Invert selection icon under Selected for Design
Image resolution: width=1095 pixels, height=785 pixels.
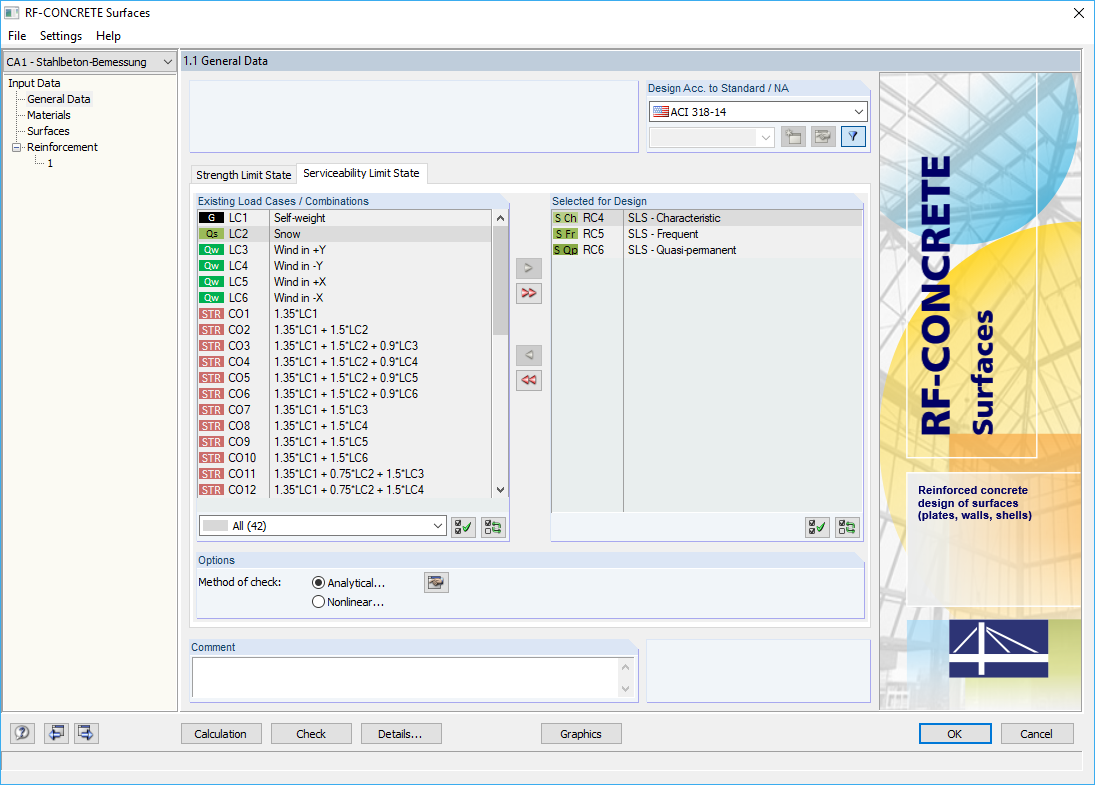click(x=847, y=527)
